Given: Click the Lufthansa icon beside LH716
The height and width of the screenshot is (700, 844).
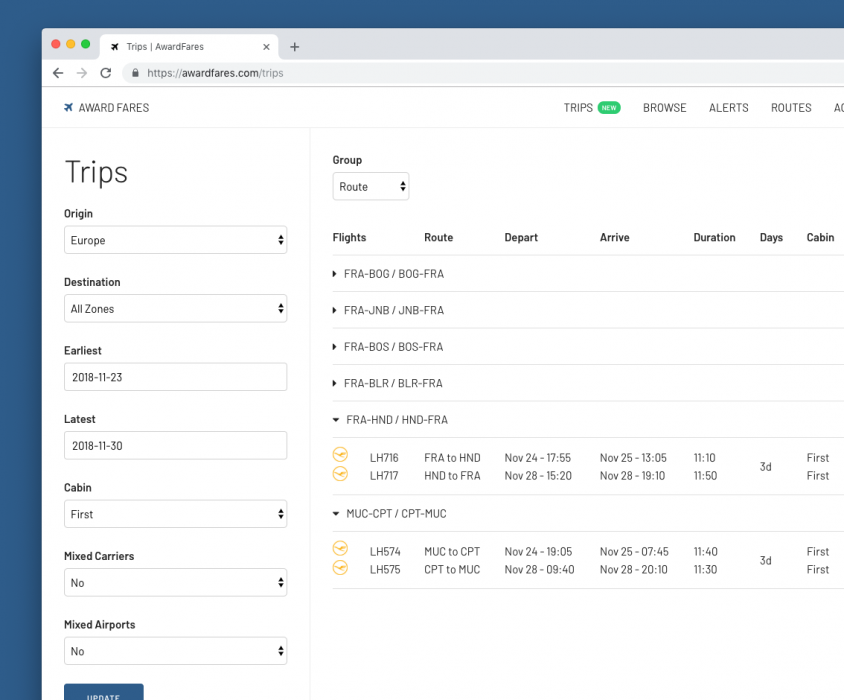Looking at the screenshot, I should click(340, 455).
